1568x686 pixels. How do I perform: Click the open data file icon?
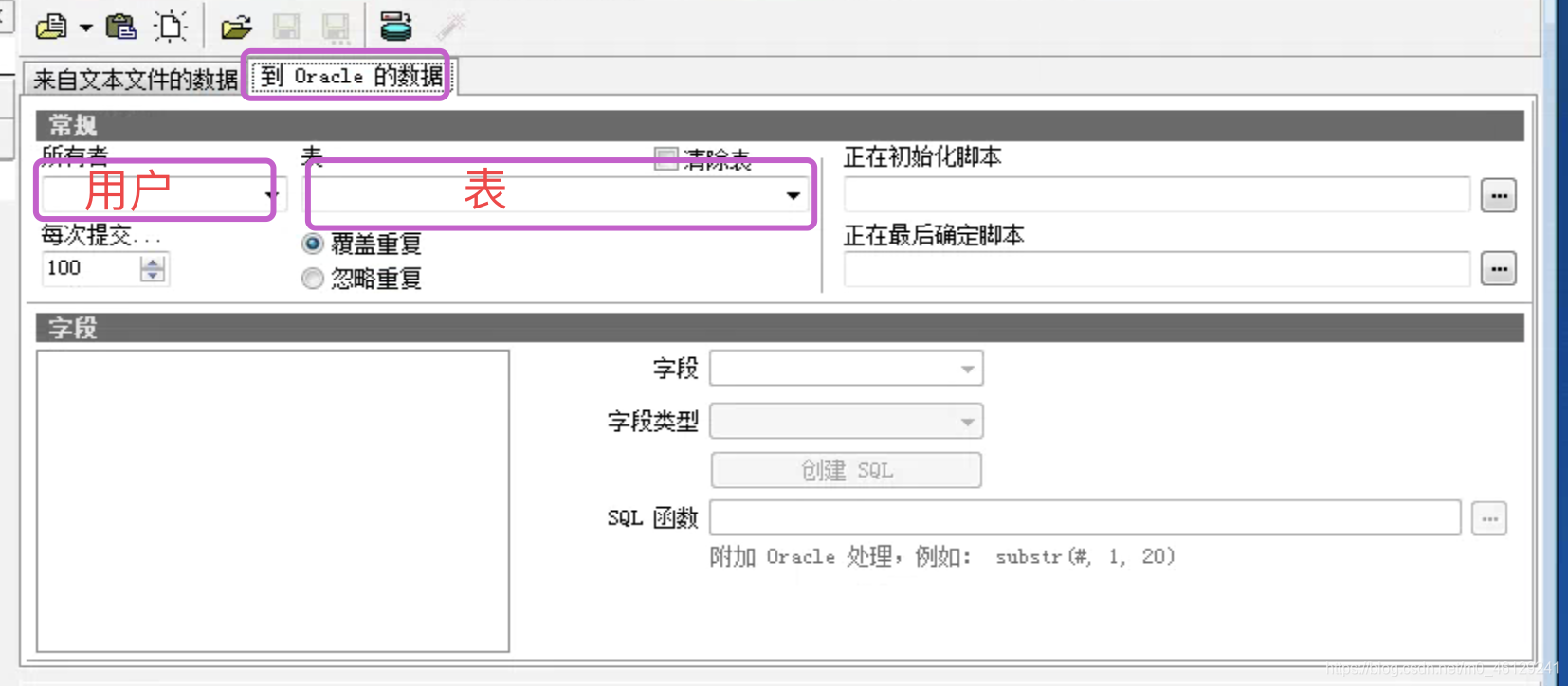pyautogui.click(x=51, y=27)
